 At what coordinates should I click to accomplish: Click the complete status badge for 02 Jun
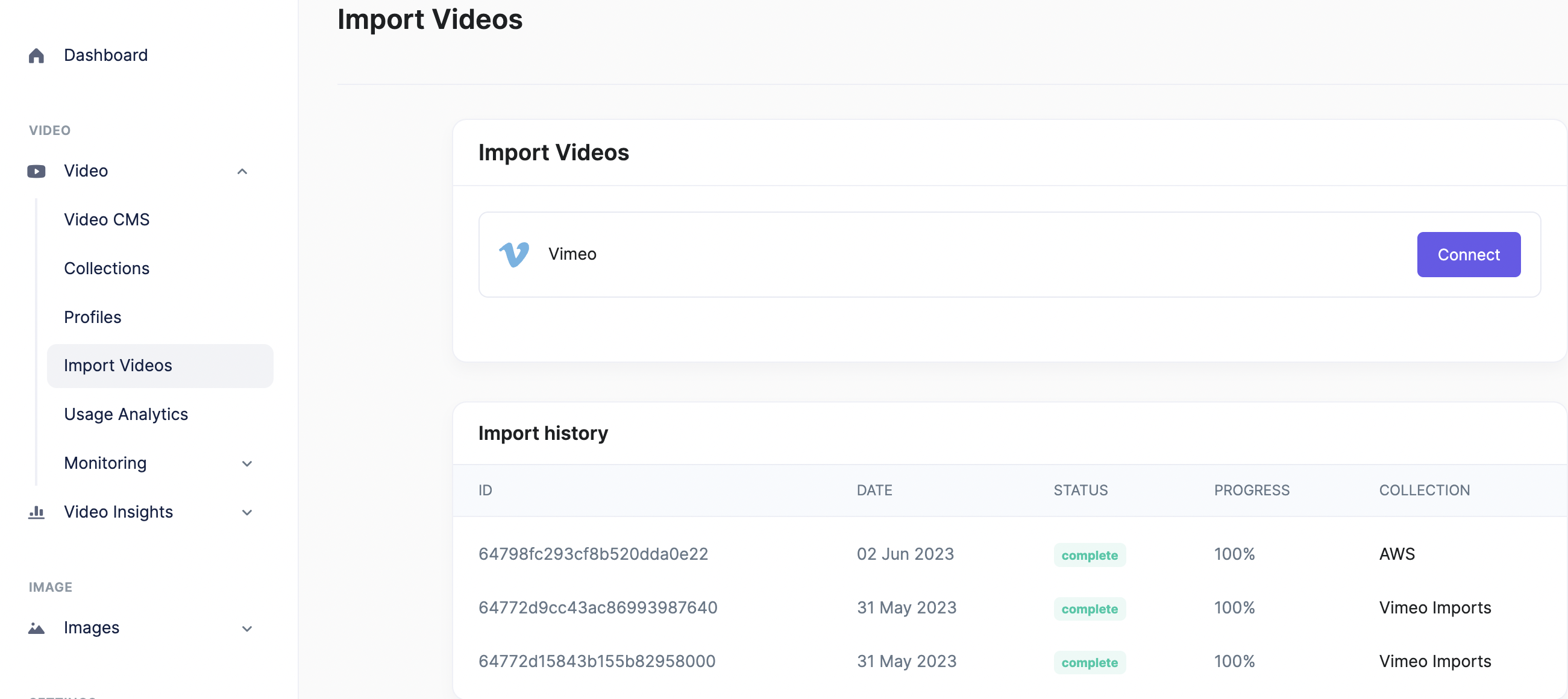coord(1089,556)
